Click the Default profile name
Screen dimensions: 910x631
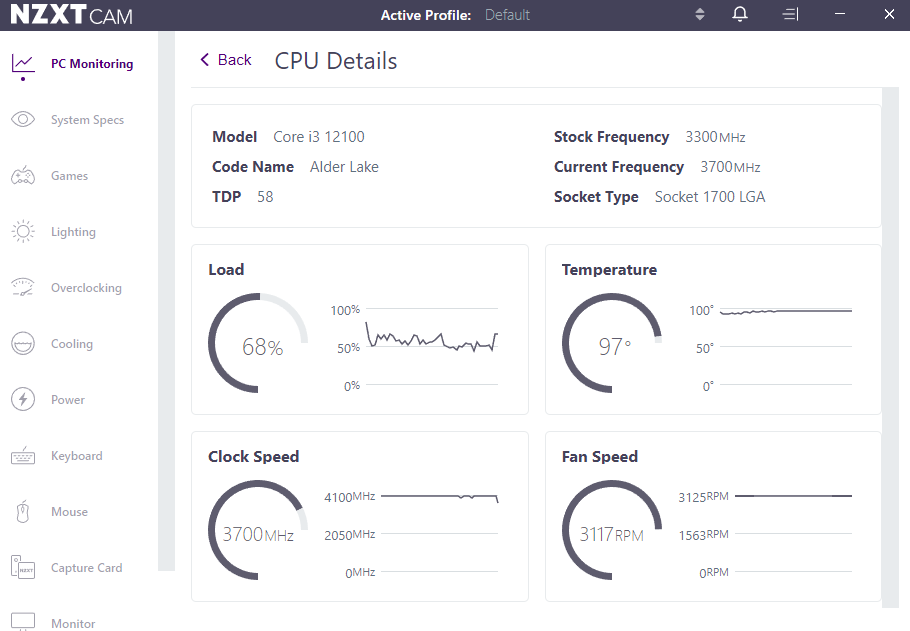coord(507,15)
